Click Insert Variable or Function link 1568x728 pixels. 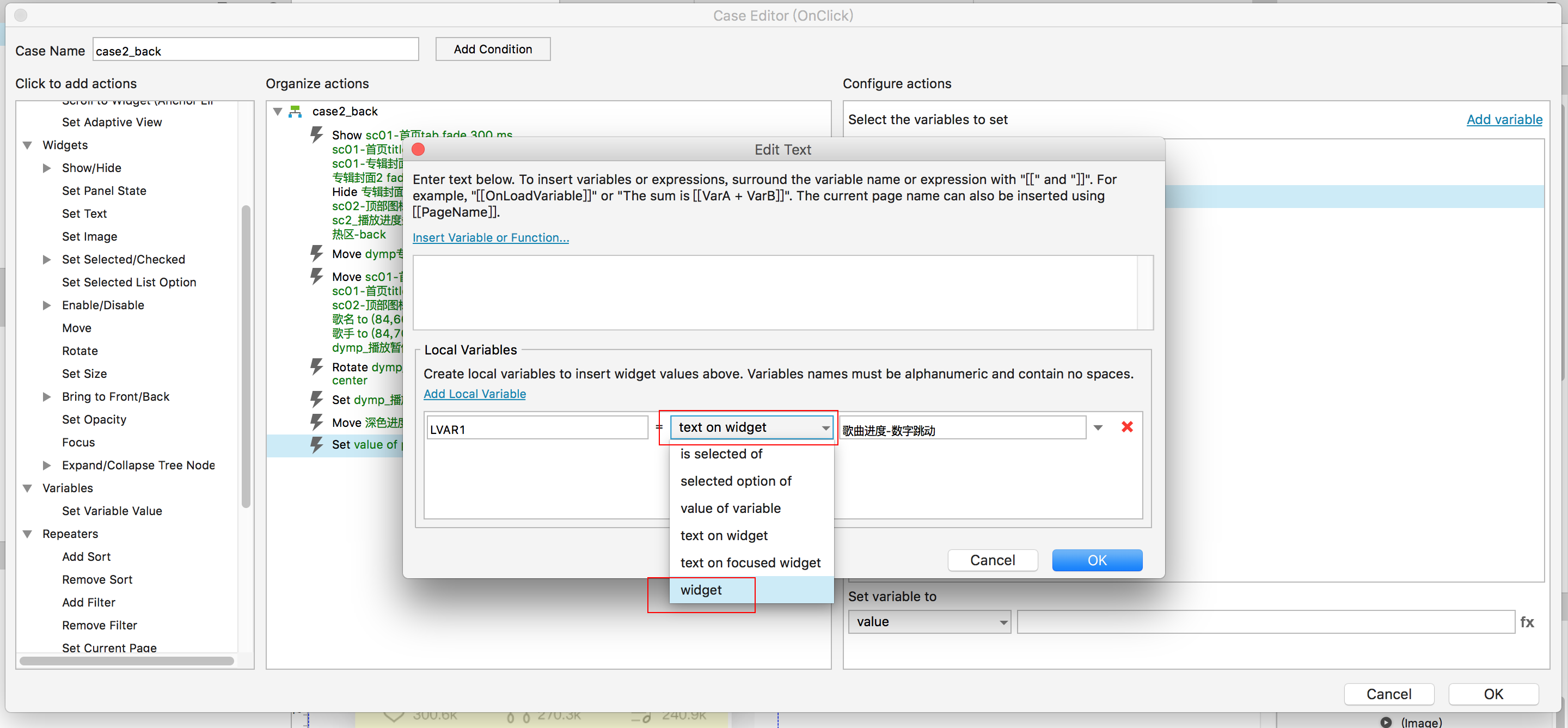pos(490,238)
